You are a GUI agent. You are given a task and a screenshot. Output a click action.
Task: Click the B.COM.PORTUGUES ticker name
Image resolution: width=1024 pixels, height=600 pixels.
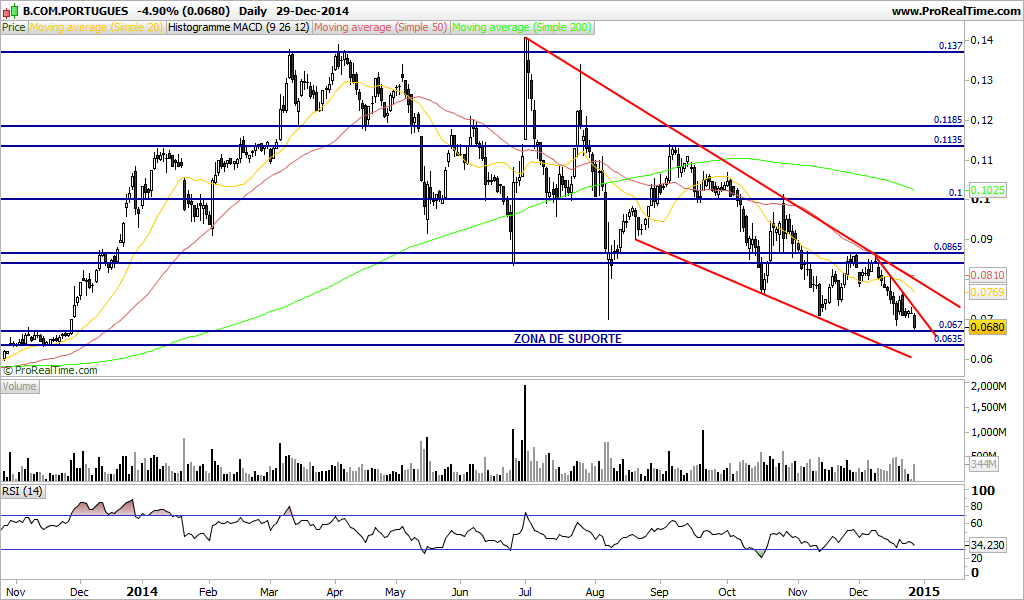click(x=76, y=11)
